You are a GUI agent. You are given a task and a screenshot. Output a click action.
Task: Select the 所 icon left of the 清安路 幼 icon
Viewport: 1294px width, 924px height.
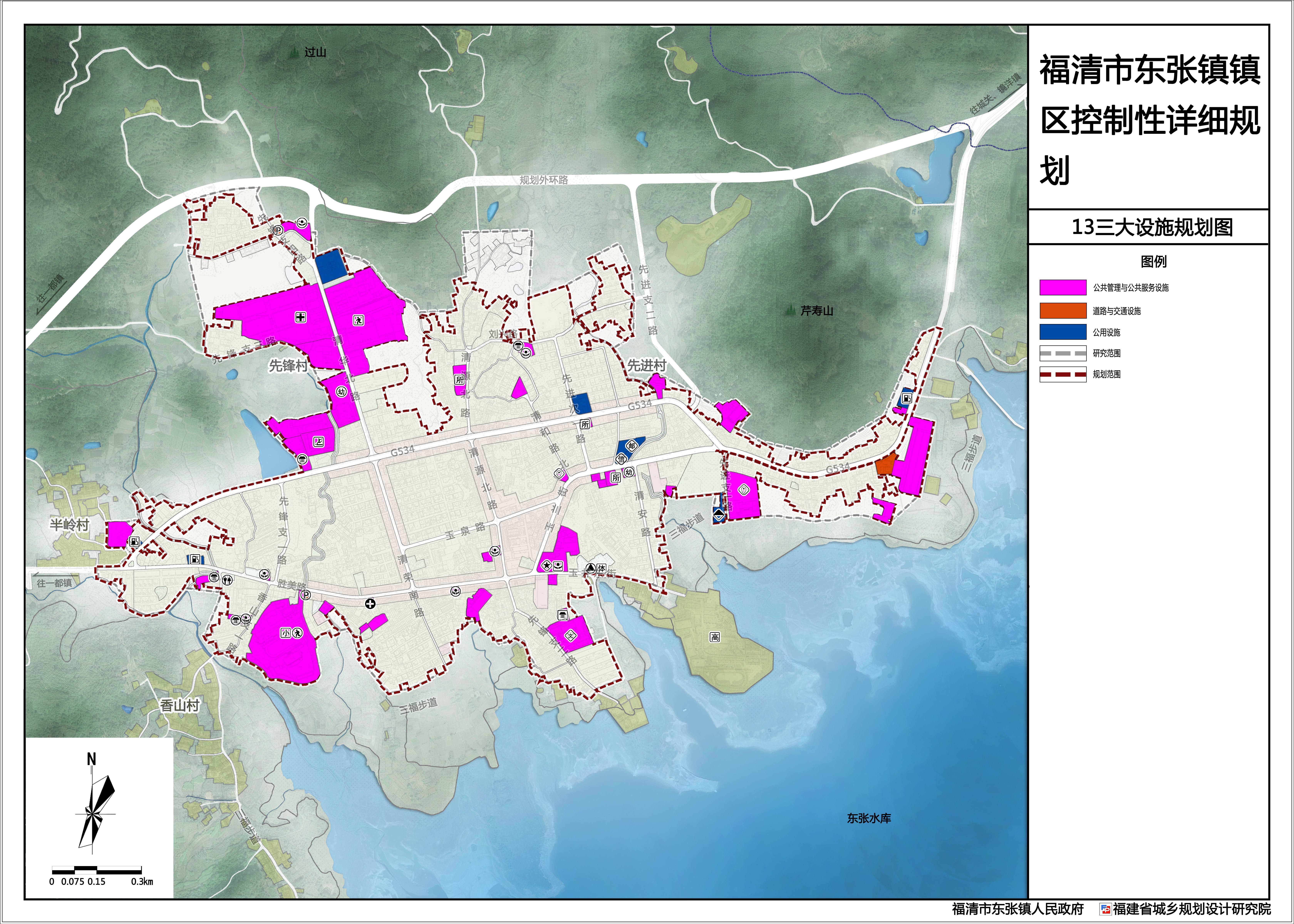point(616,477)
